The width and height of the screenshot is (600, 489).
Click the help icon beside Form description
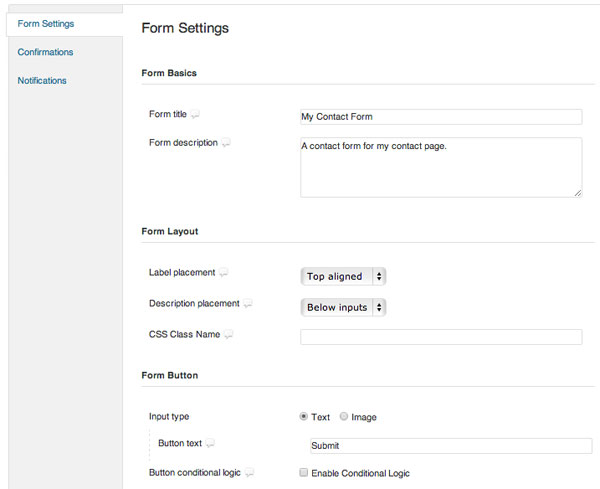click(x=226, y=143)
